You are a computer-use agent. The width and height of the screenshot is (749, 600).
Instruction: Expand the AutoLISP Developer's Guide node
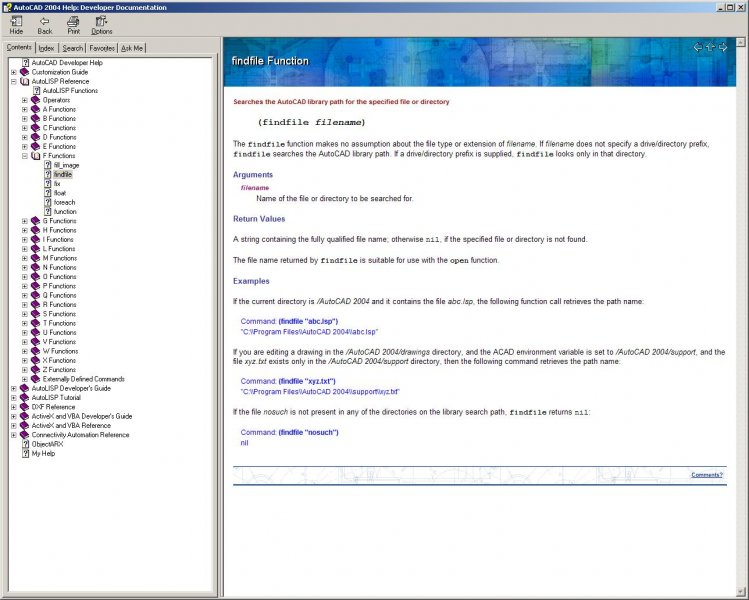[13, 388]
